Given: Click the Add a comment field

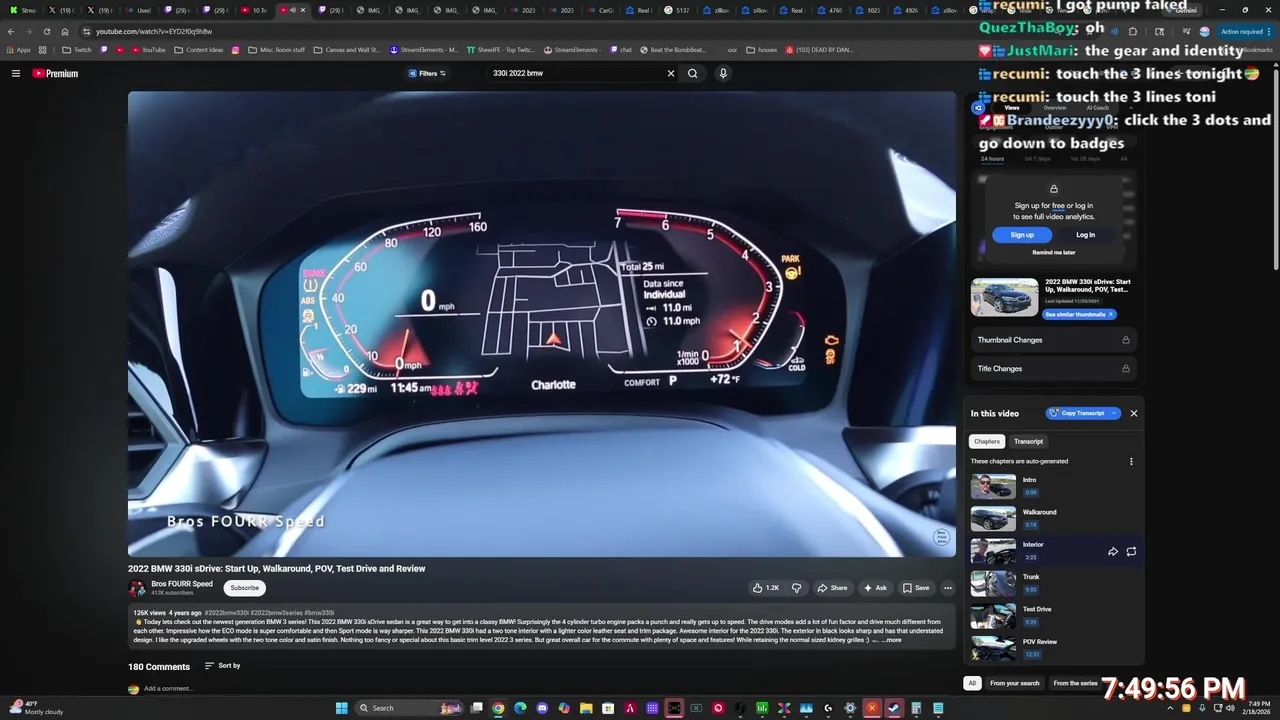Looking at the screenshot, I should point(168,688).
